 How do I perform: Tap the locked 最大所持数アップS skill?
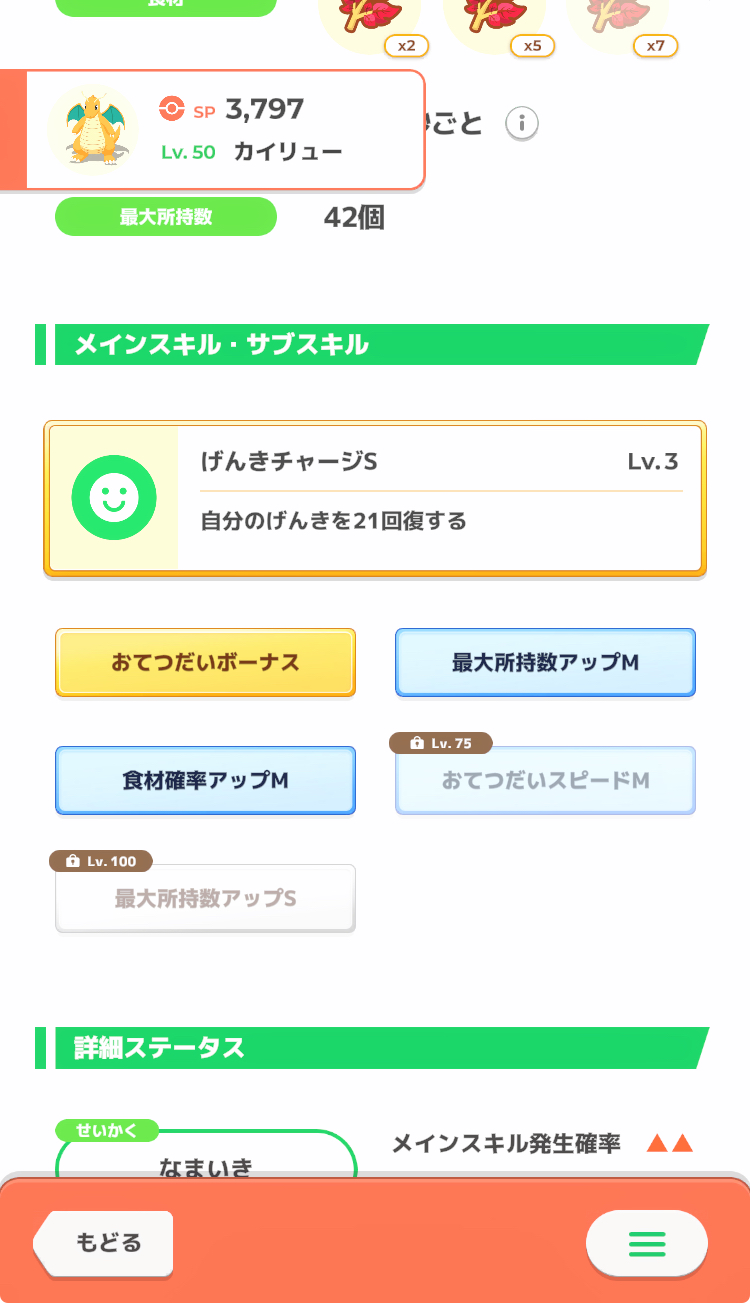click(x=205, y=899)
